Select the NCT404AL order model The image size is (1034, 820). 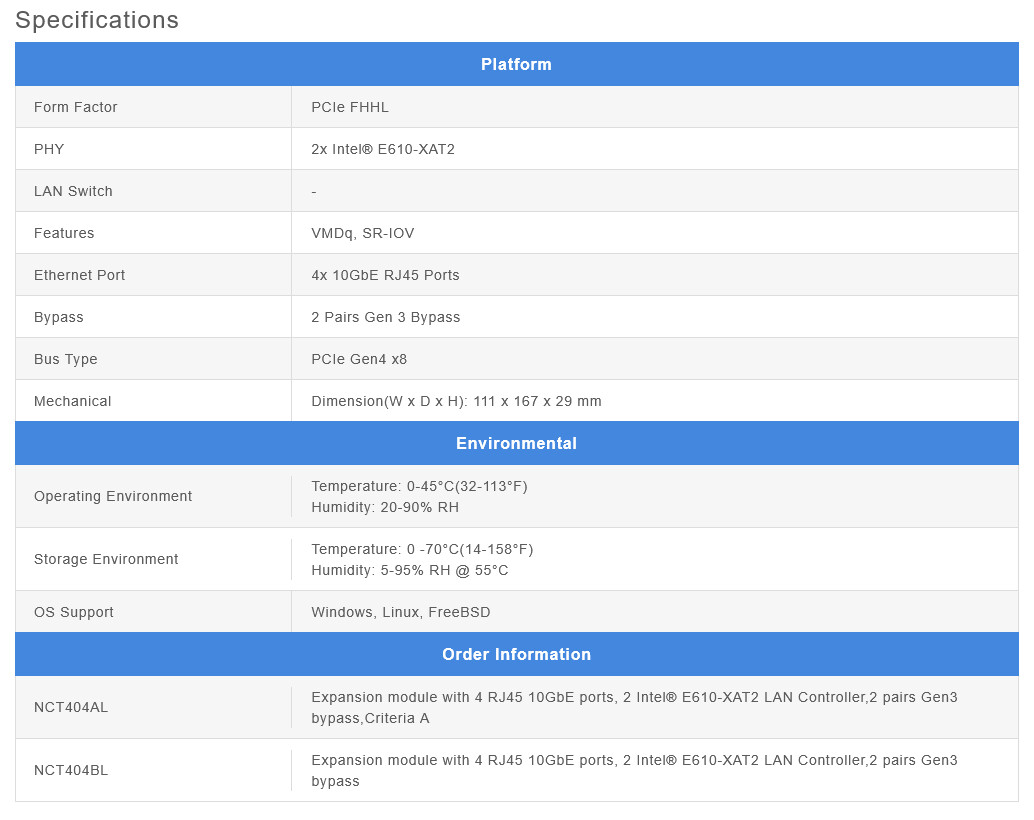click(x=71, y=707)
